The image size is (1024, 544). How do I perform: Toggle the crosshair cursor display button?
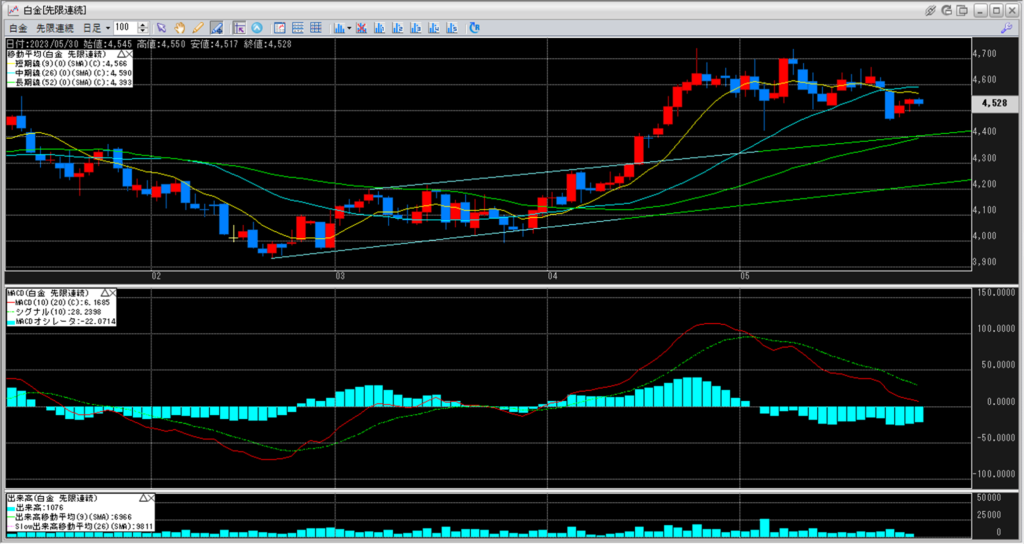(239, 27)
